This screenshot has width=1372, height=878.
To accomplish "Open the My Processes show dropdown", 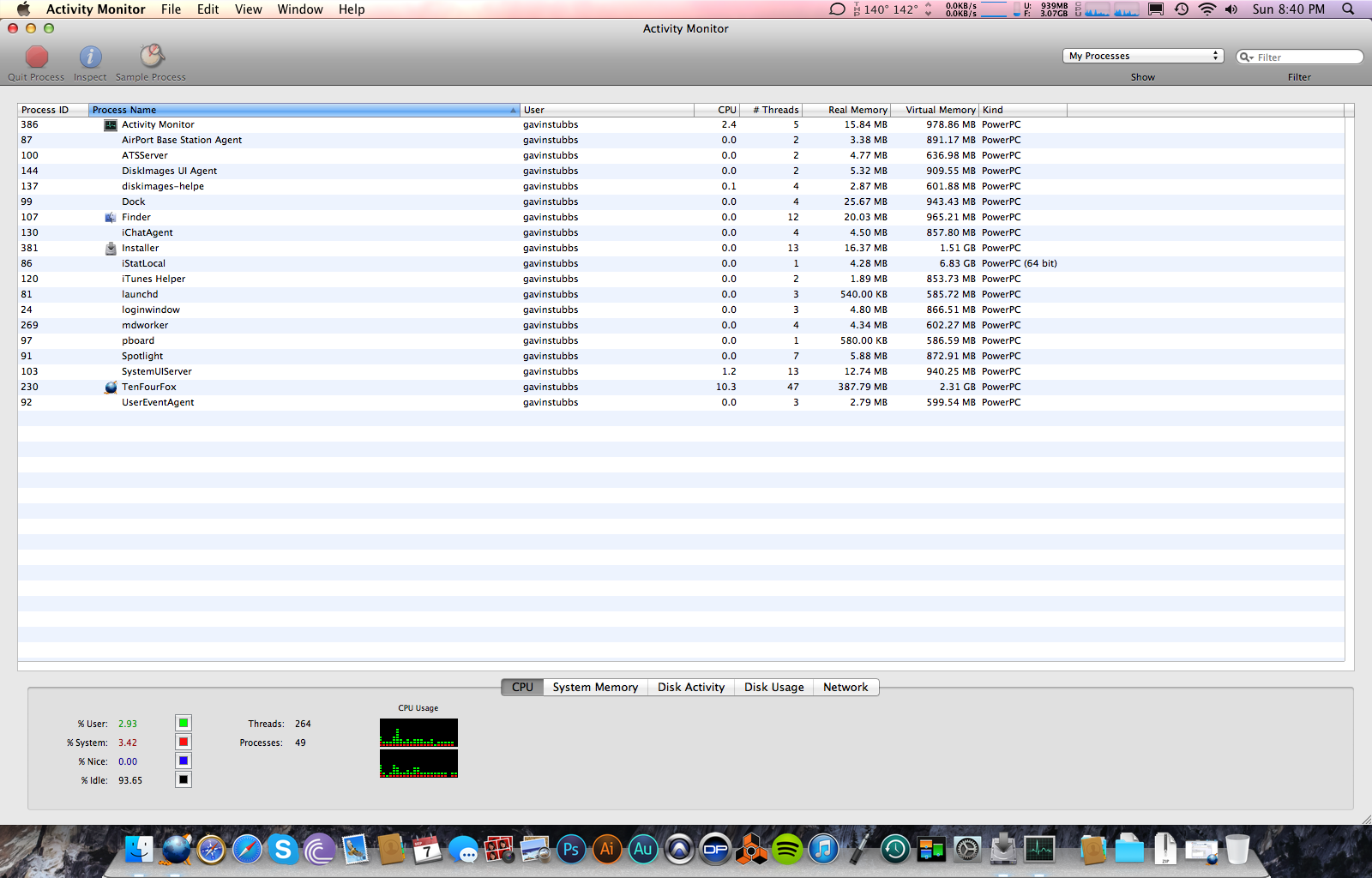I will coord(1142,56).
